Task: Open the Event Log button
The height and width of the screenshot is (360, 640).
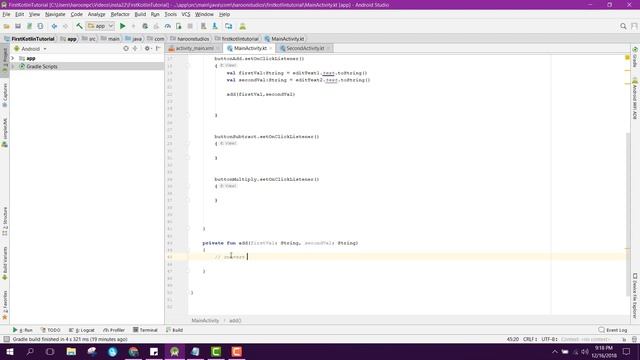Action: pyautogui.click(x=613, y=330)
